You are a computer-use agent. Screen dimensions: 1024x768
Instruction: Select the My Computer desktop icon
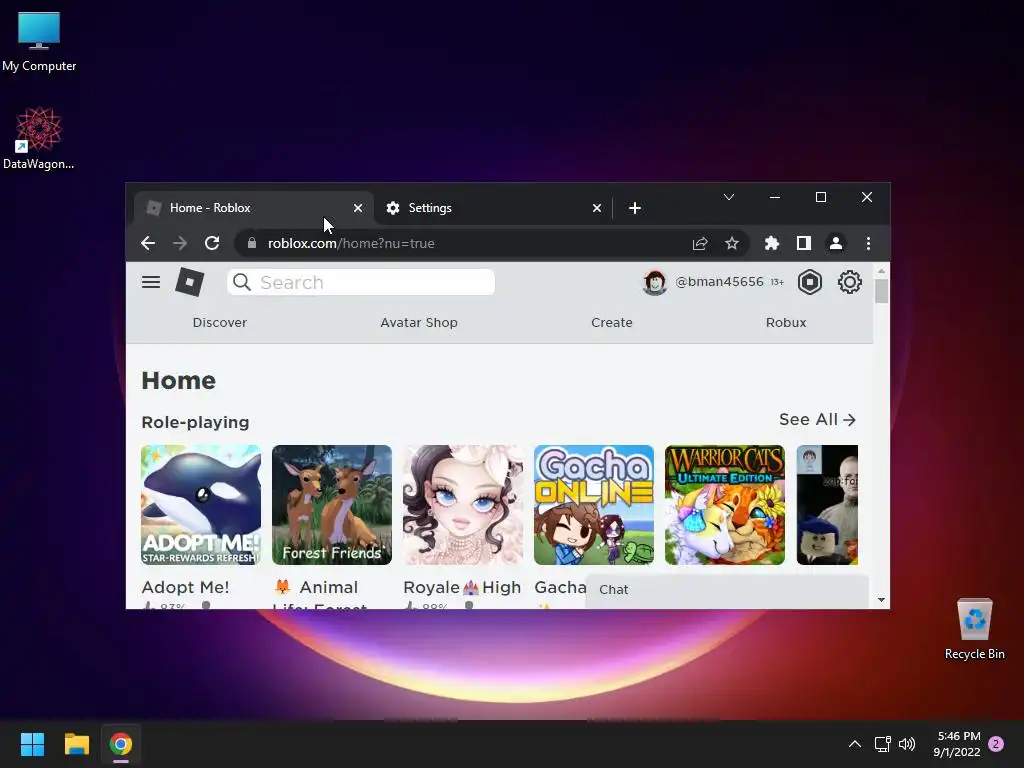39,42
